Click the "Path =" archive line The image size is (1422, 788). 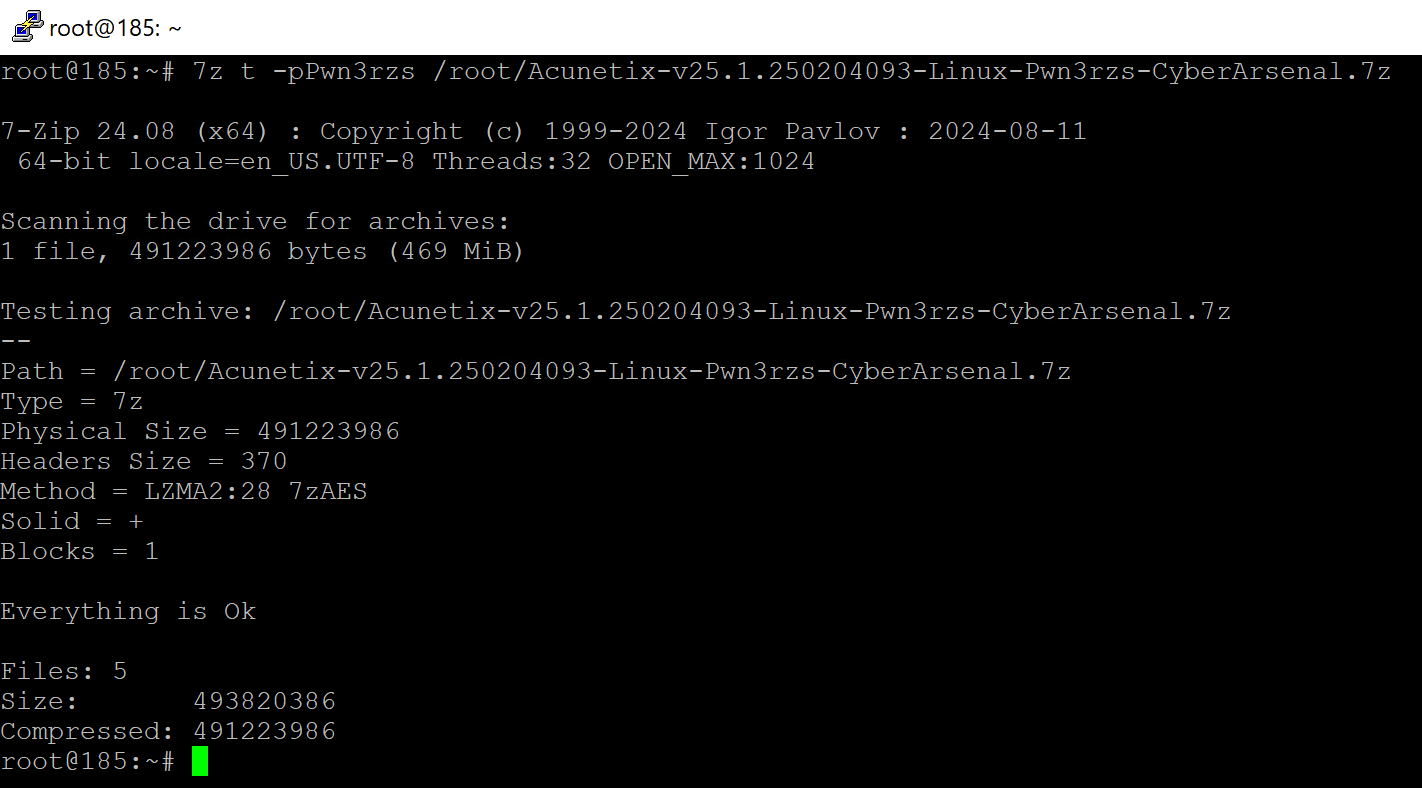pyautogui.click(x=535, y=372)
